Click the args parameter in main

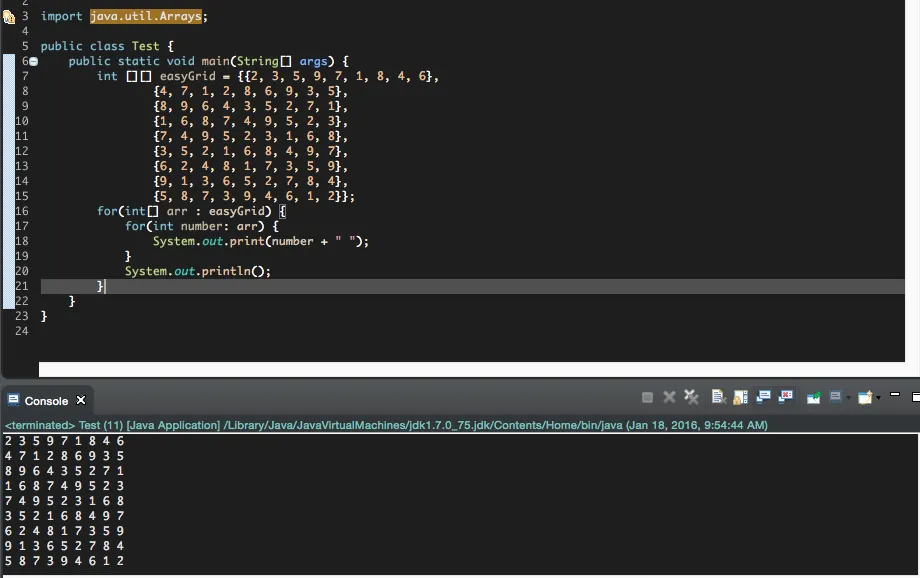313,61
